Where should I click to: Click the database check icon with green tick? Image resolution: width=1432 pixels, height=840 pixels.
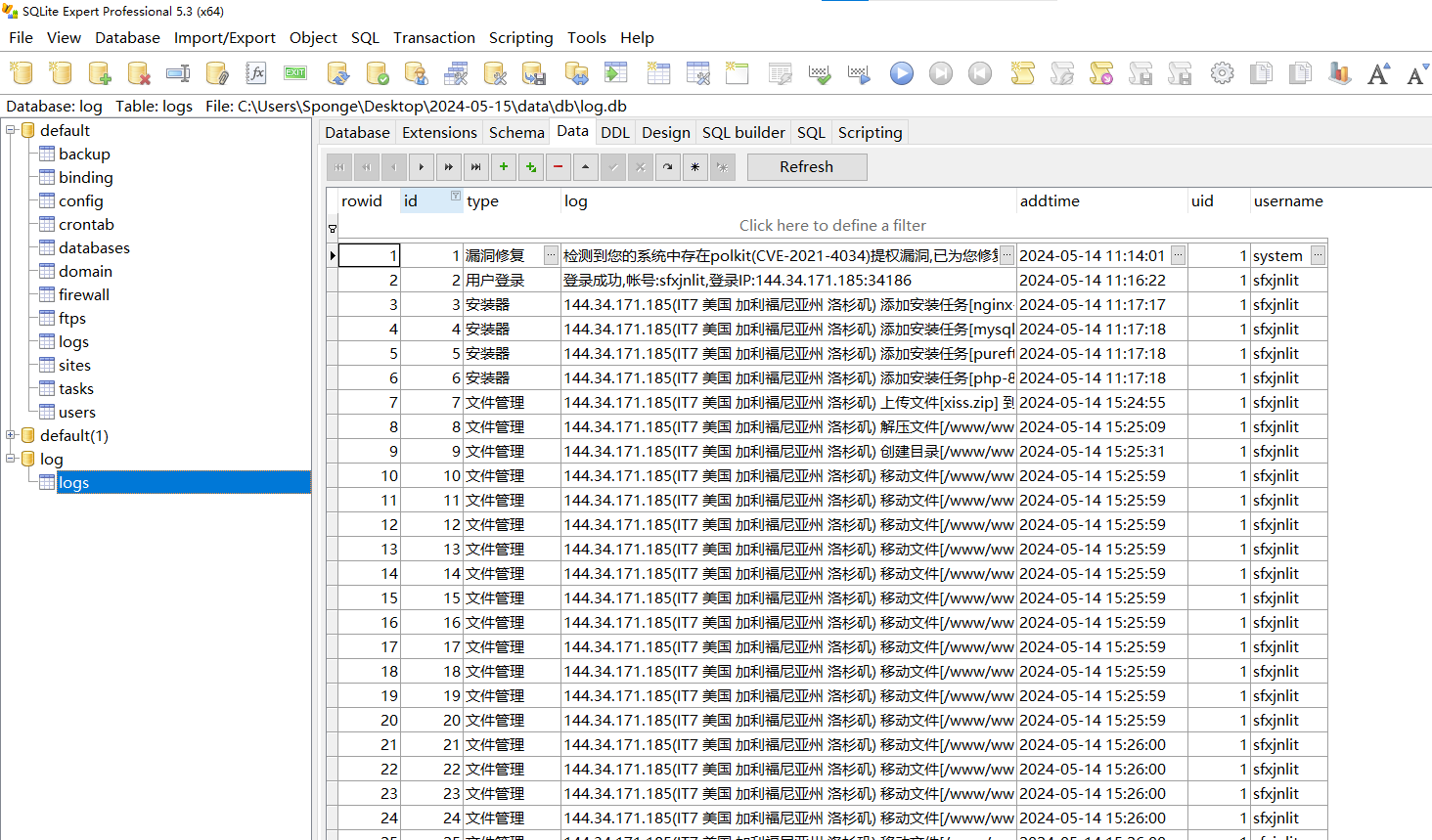pyautogui.click(x=378, y=73)
